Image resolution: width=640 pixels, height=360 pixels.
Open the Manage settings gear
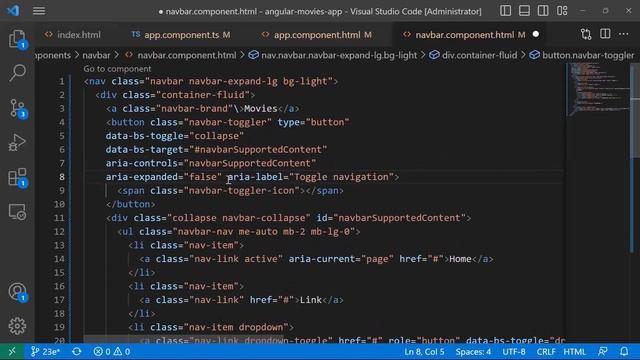point(17,326)
